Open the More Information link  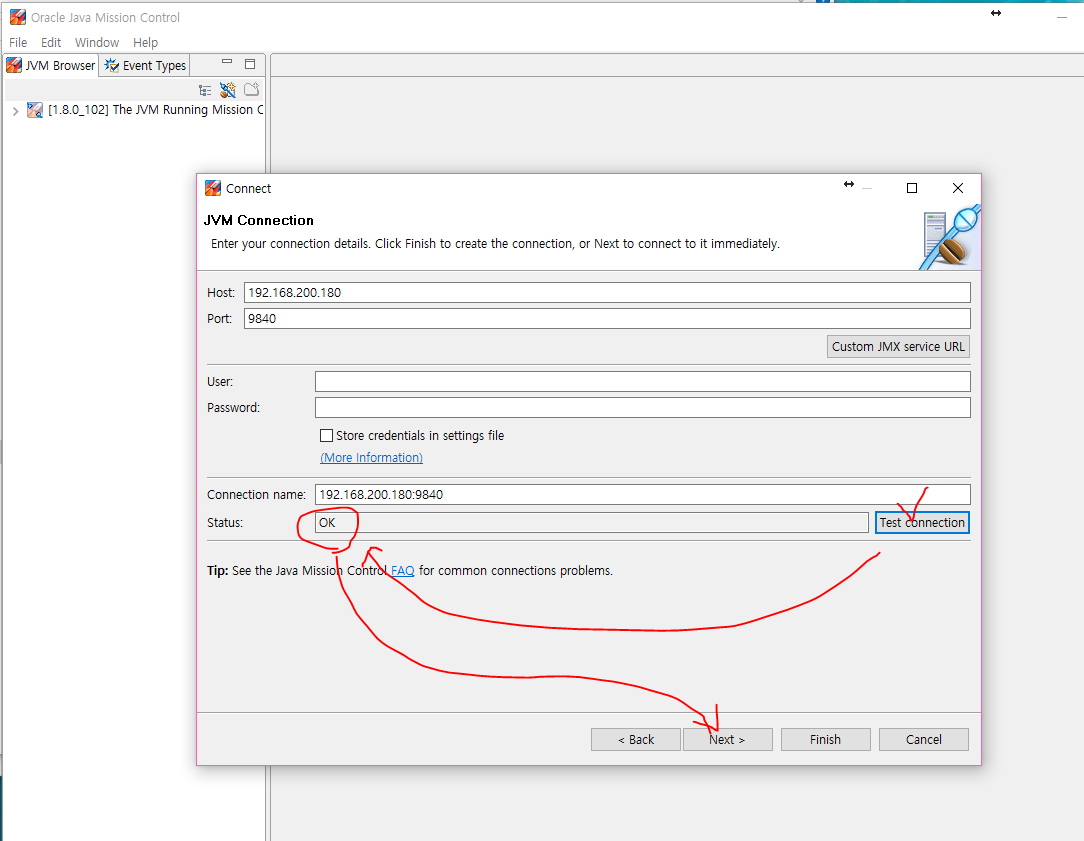(371, 457)
